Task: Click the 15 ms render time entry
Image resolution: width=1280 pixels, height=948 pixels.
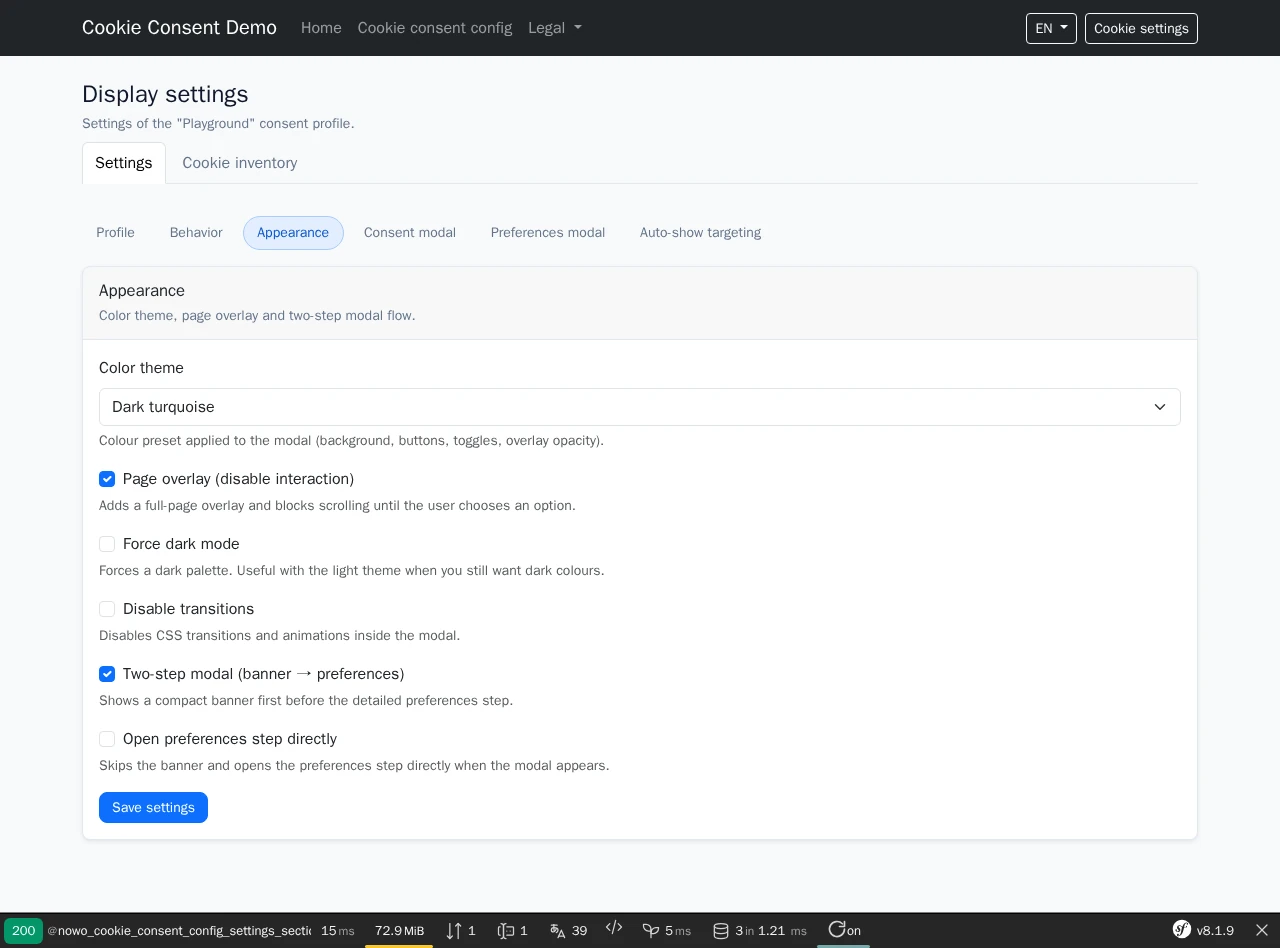Action: click(x=337, y=931)
